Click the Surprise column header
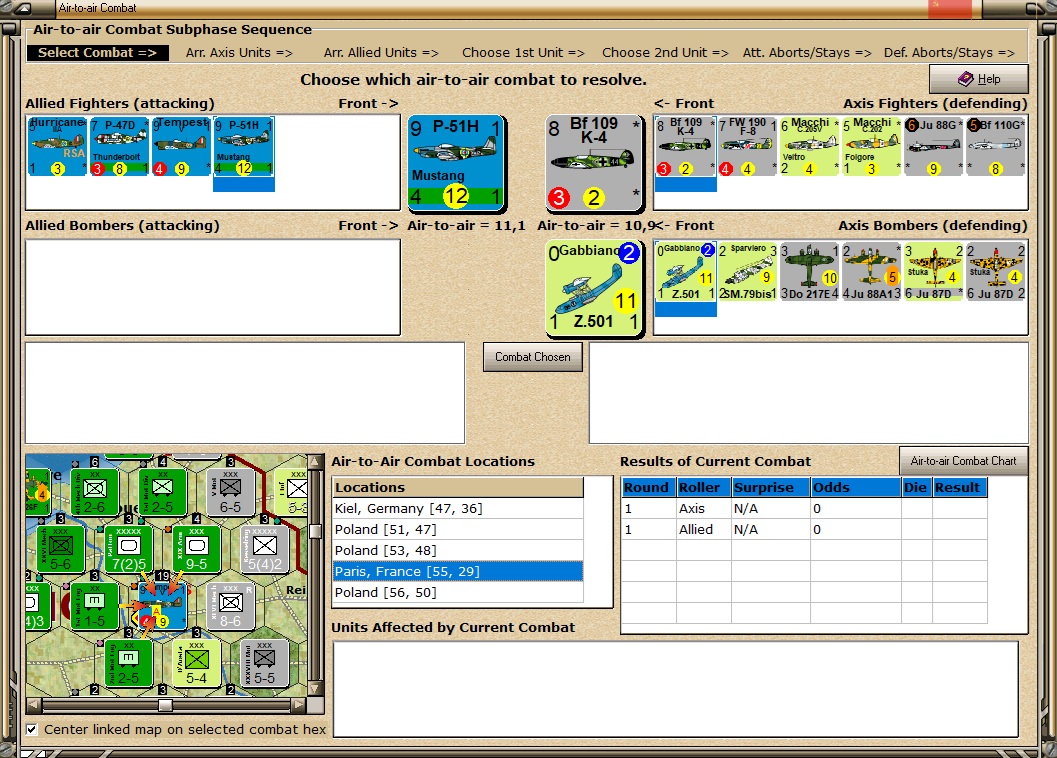 (771, 488)
